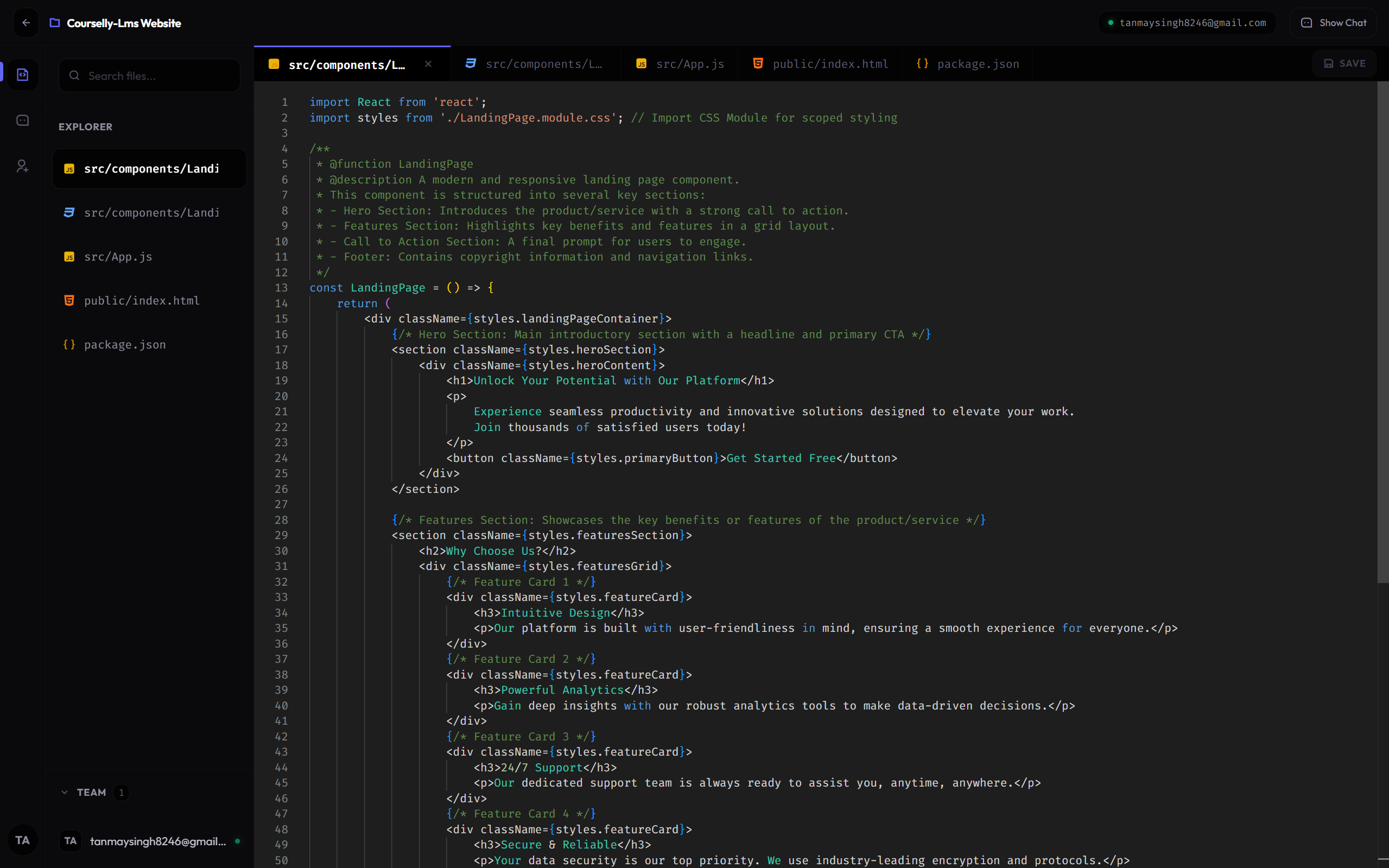Switch to the public/index.html tab

(x=820, y=64)
